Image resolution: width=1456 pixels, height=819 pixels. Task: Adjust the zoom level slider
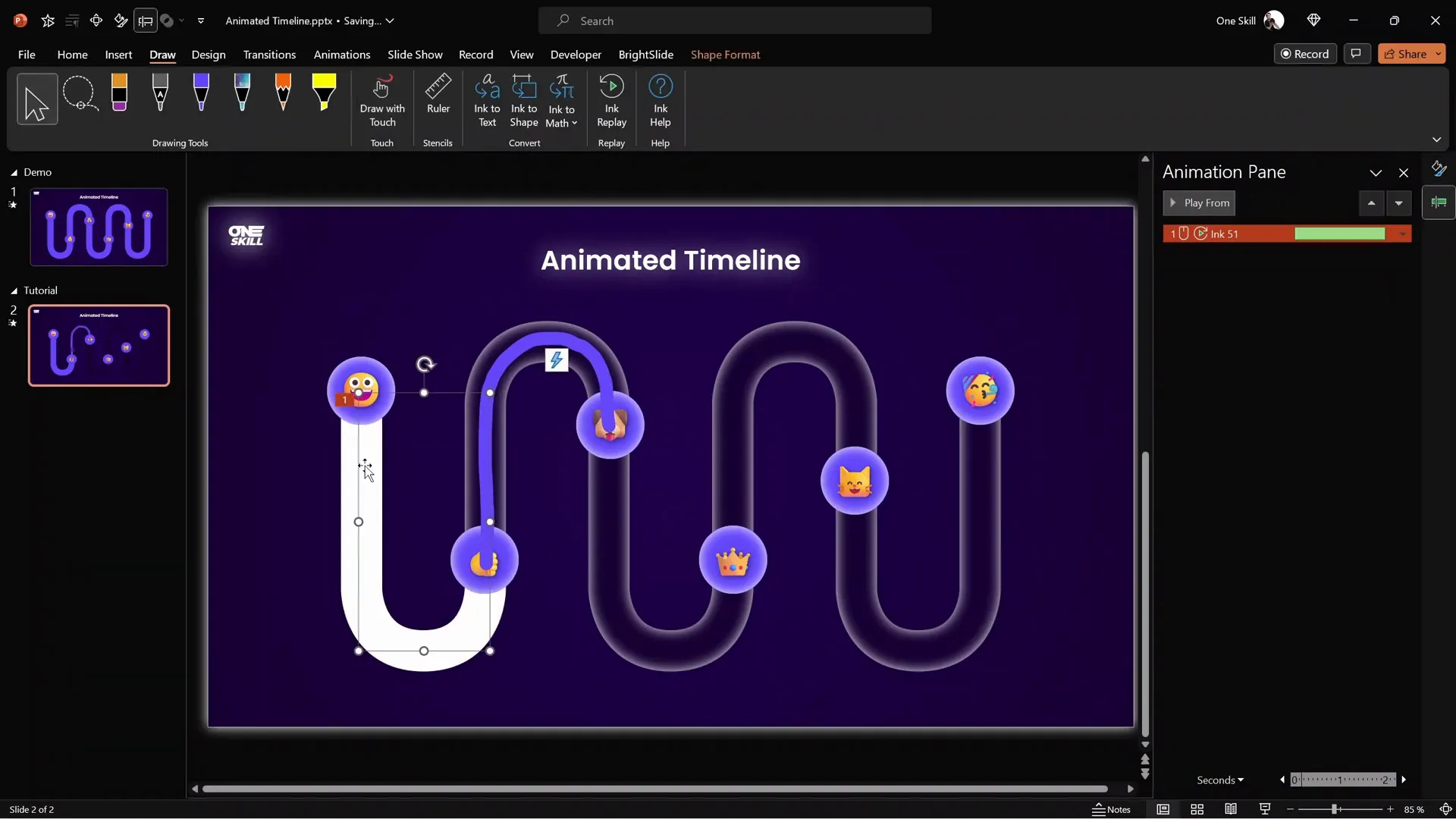(1334, 809)
